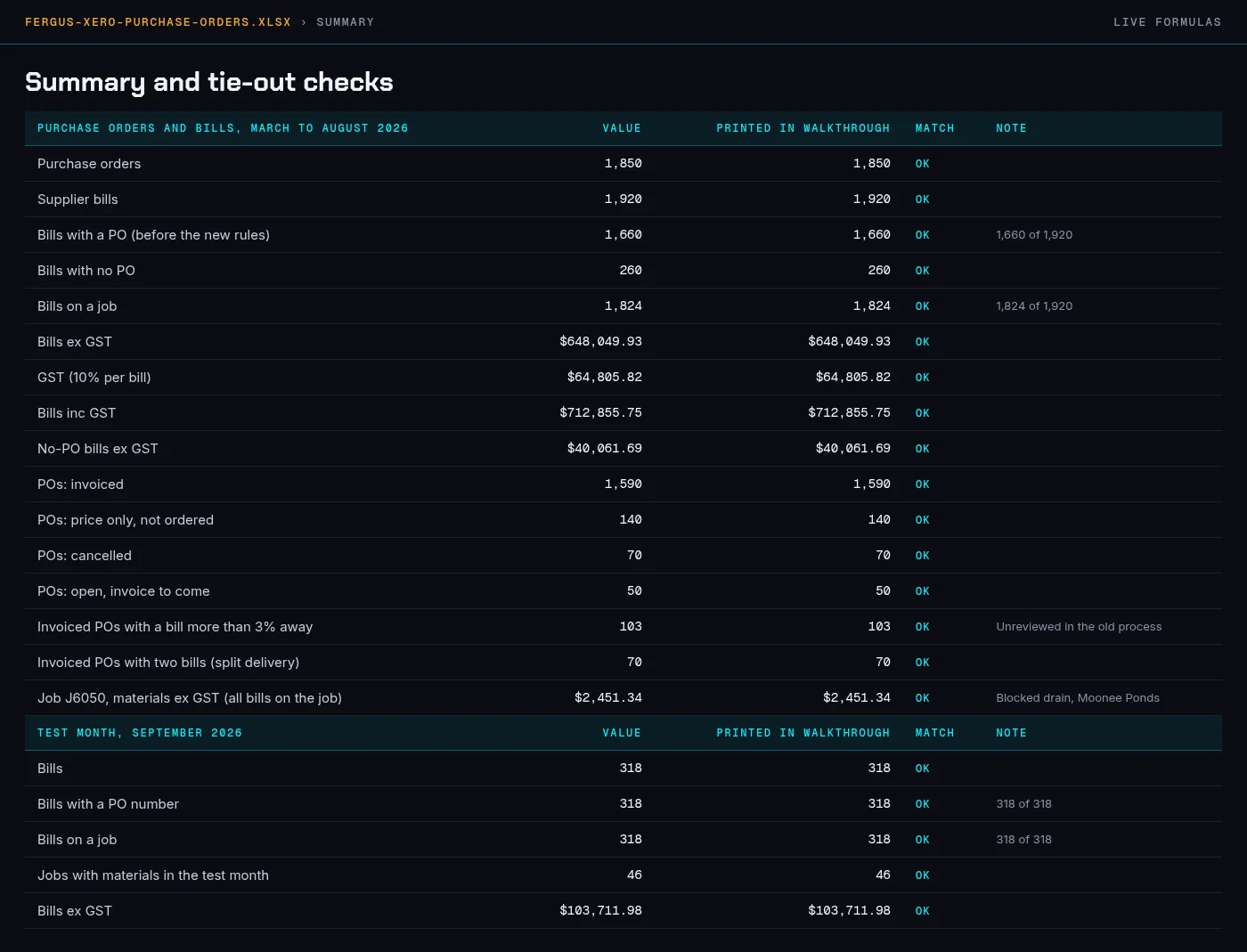This screenshot has height=952, width=1247.
Task: Select the 'No-PO bills ex GST' row label
Action: point(98,449)
